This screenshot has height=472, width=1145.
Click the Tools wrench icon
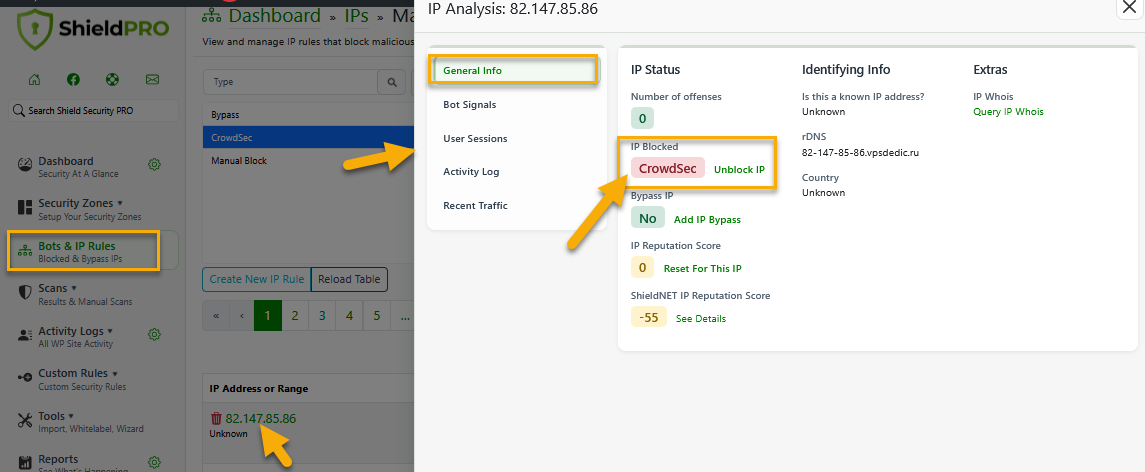click(25, 420)
